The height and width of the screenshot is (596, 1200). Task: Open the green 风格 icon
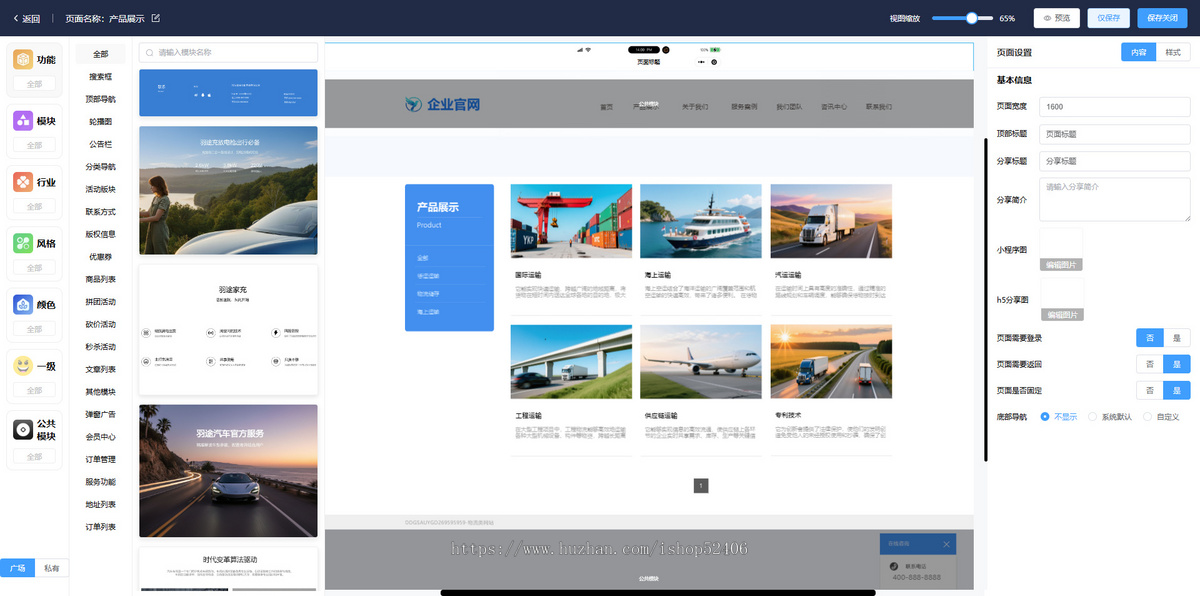pyautogui.click(x=23, y=243)
